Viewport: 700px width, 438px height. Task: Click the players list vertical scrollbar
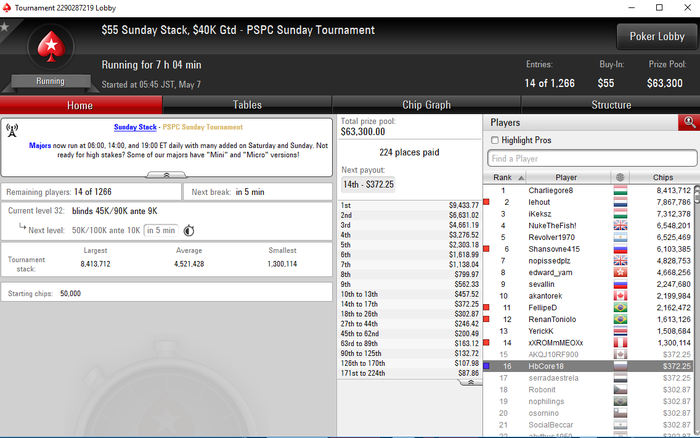(696, 310)
